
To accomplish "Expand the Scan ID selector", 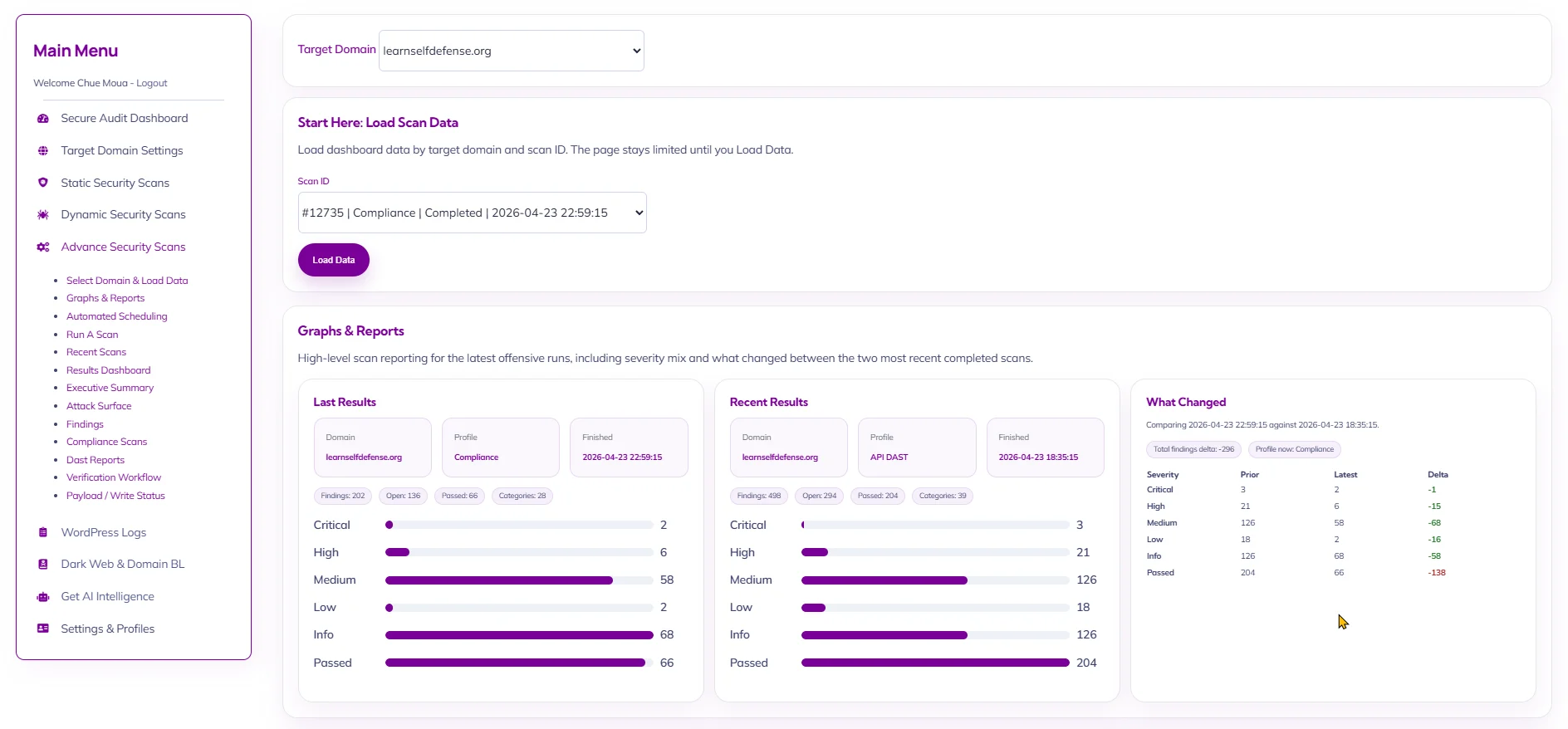I will pyautogui.click(x=472, y=213).
